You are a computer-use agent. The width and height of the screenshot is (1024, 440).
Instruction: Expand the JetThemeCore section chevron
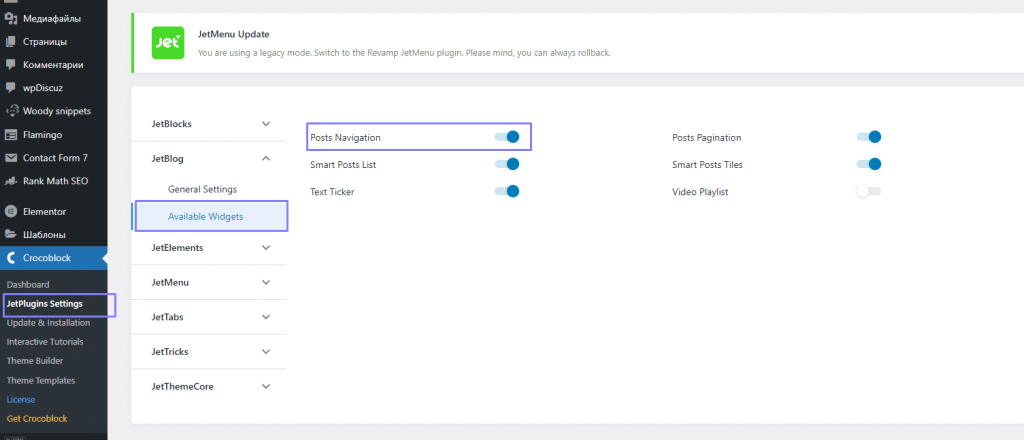click(266, 386)
